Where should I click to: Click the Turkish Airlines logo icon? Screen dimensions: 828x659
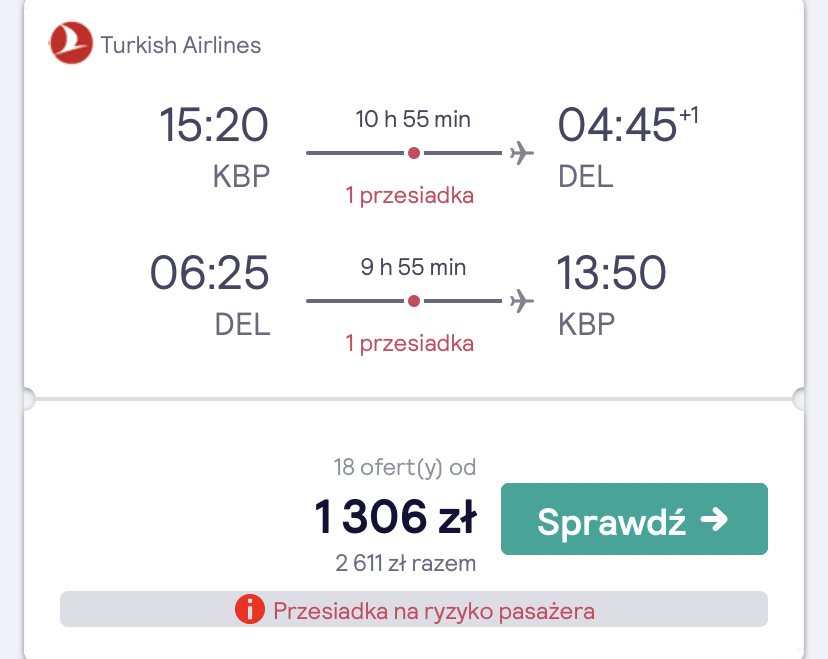coord(71,43)
